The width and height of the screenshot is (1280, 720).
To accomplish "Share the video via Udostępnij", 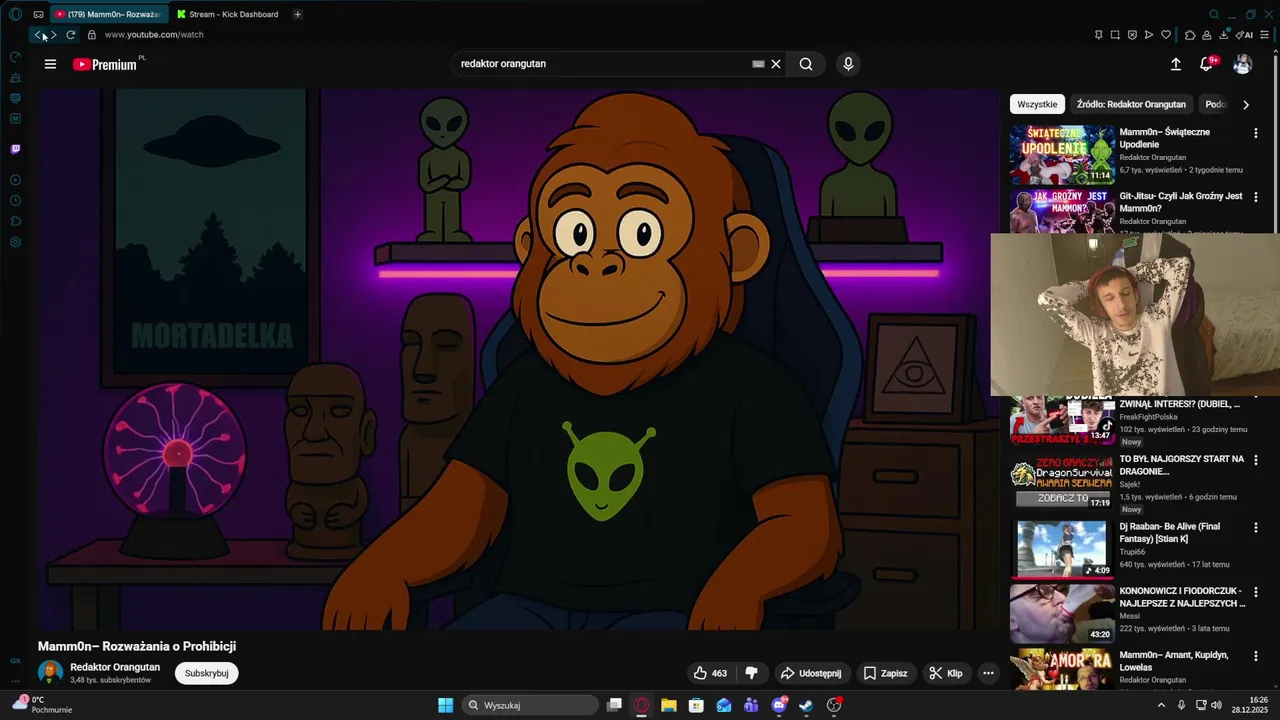I will tap(811, 673).
